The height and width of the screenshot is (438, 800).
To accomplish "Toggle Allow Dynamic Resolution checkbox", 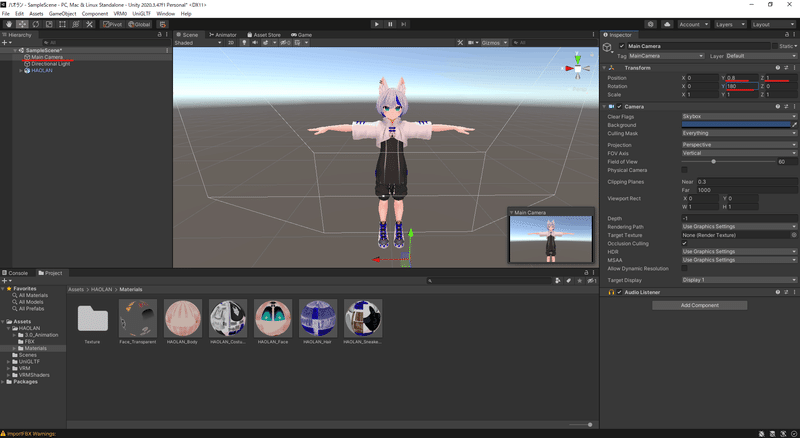I will (x=684, y=269).
